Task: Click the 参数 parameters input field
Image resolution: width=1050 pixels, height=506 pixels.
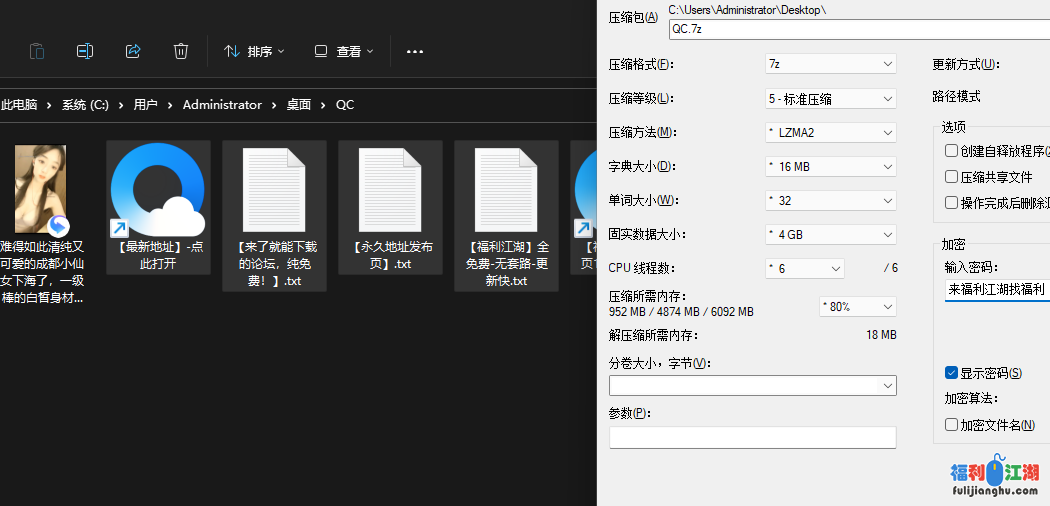Action: tap(752, 437)
